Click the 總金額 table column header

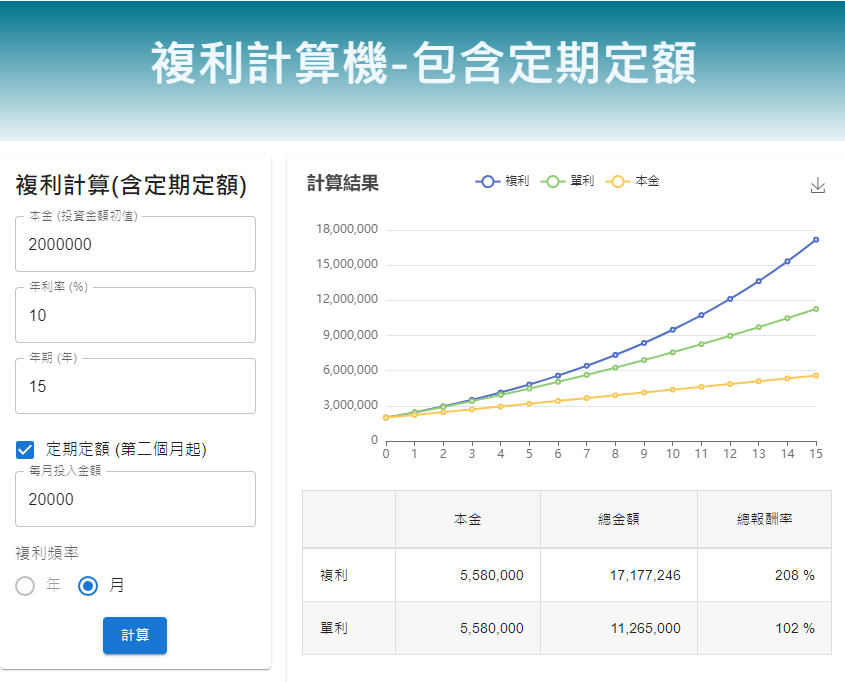618,519
